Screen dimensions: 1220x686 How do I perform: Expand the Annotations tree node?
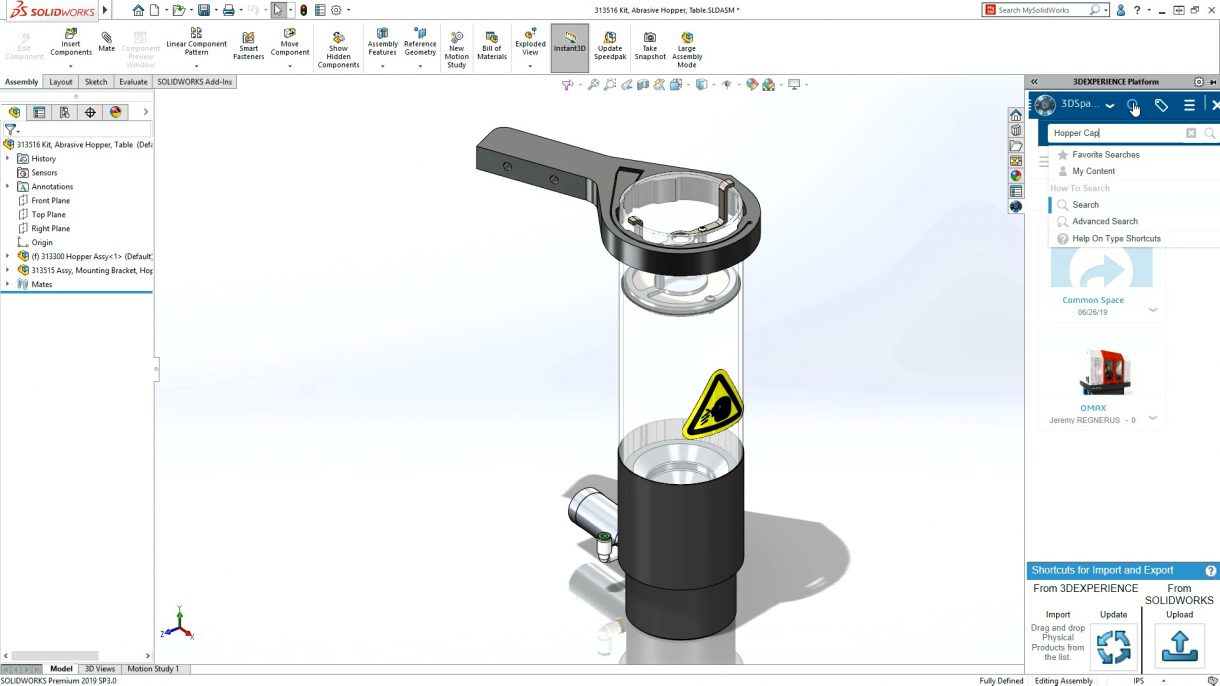7,186
